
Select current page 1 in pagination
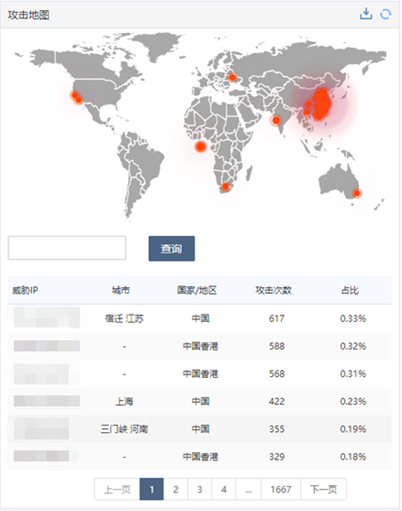pos(152,489)
